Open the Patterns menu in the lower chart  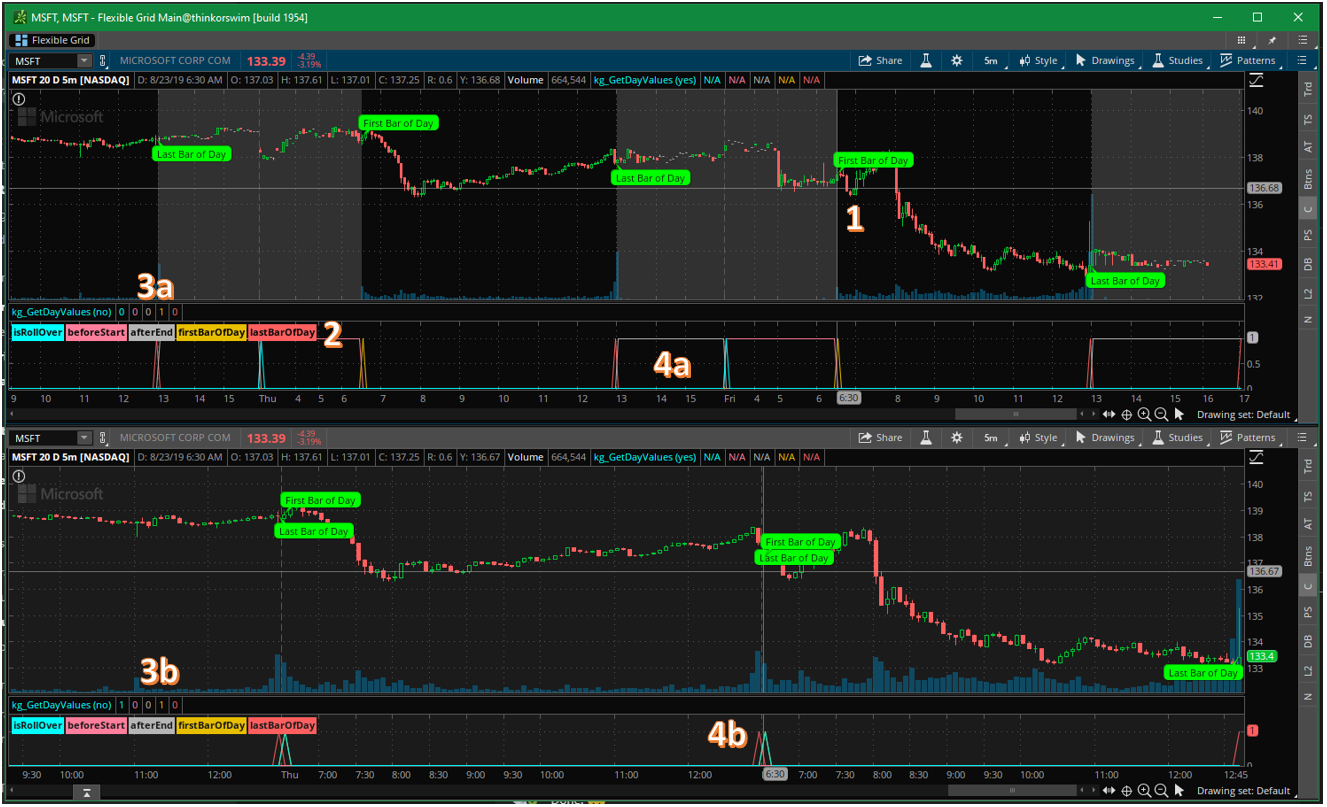pyautogui.click(x=1248, y=438)
